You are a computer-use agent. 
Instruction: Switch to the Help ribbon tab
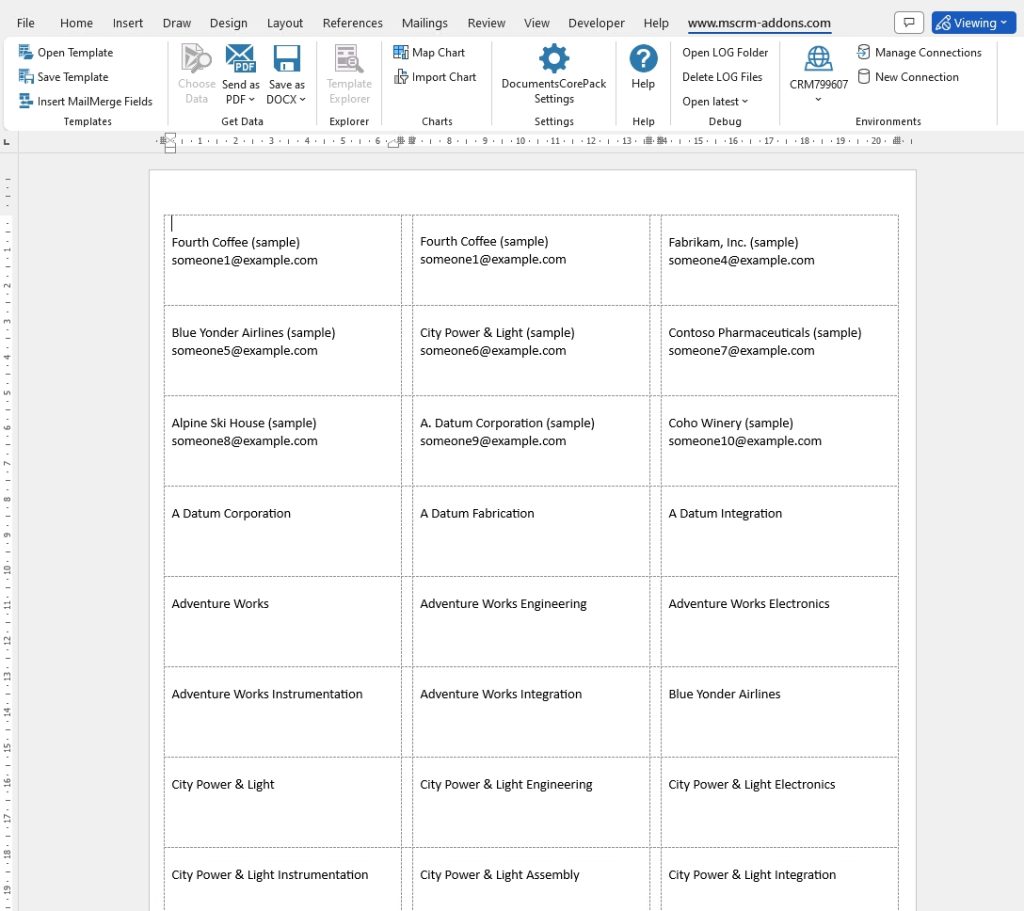click(x=656, y=23)
